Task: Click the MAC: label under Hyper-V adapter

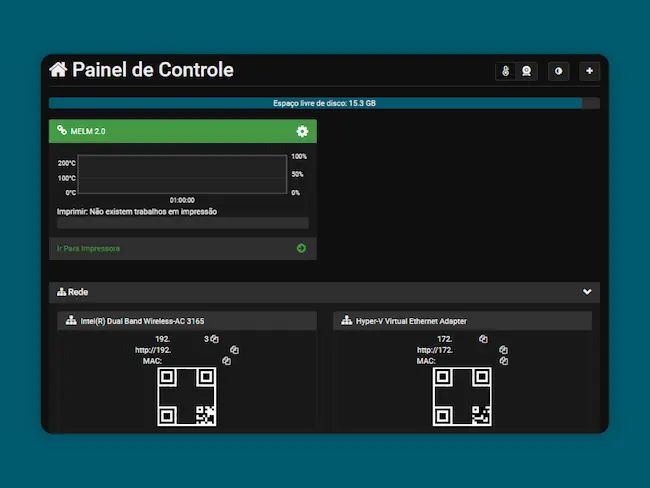Action: point(426,361)
